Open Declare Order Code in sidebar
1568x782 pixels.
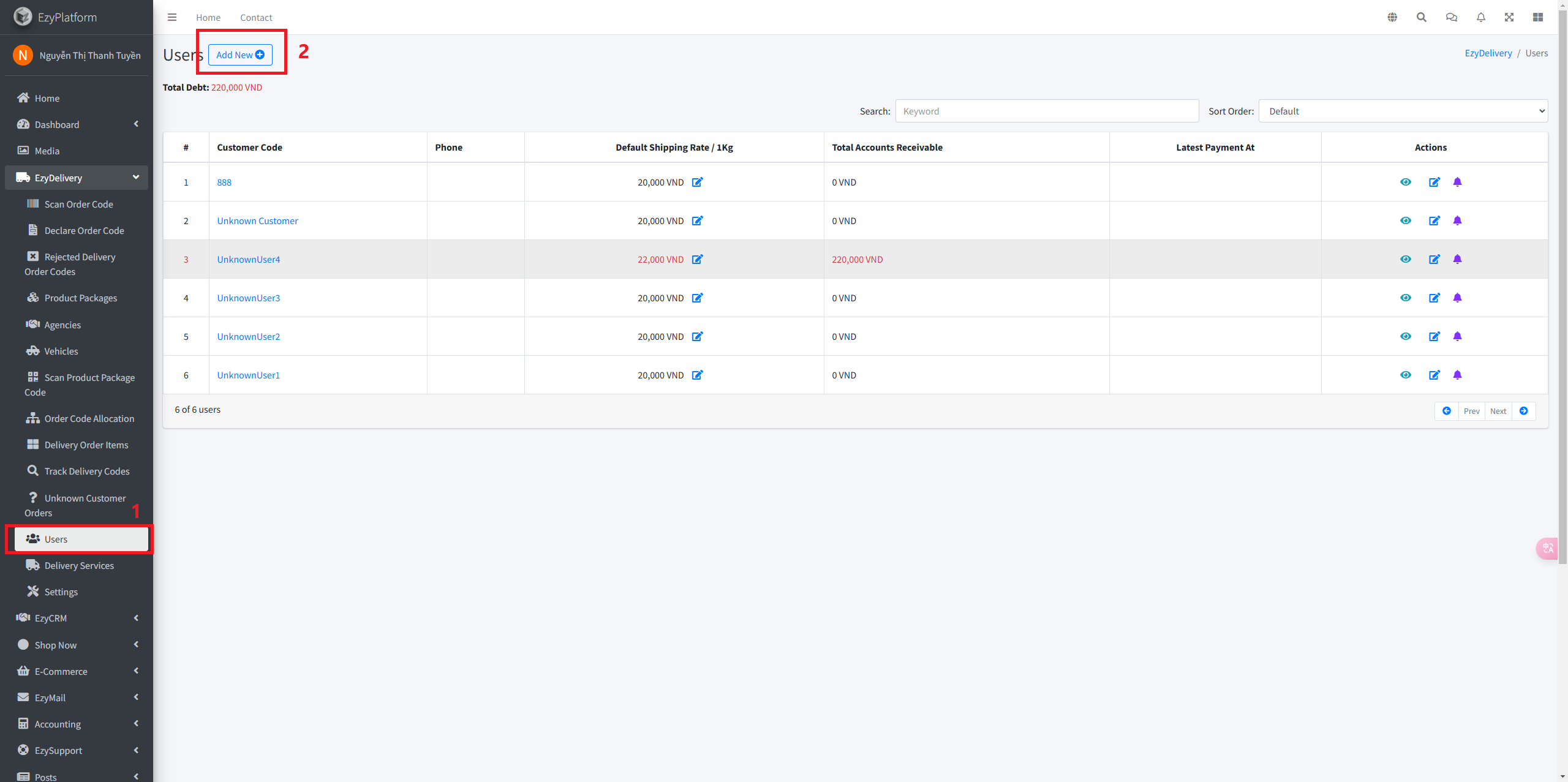point(81,230)
